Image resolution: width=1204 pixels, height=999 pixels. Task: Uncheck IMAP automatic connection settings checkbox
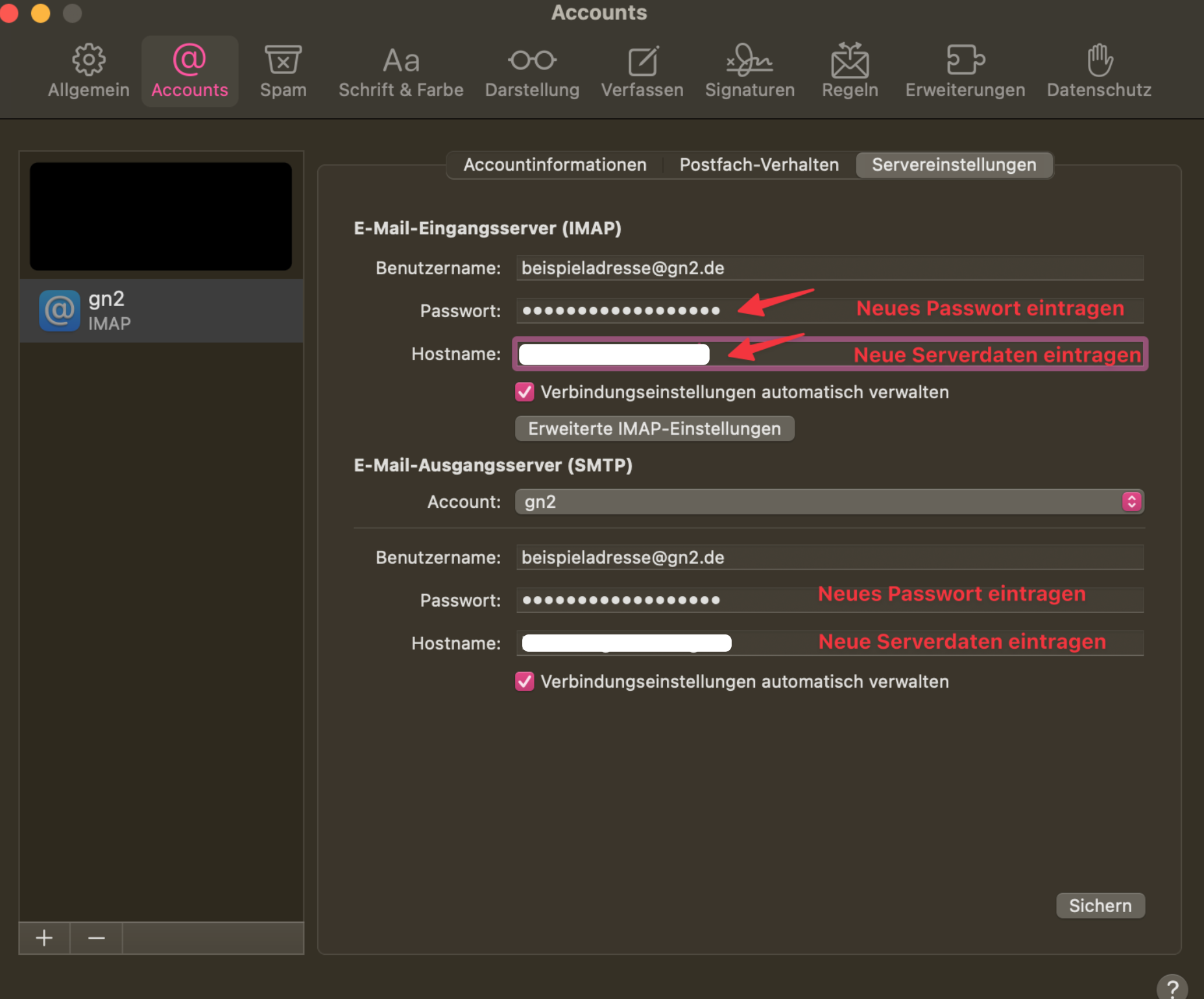coord(525,392)
